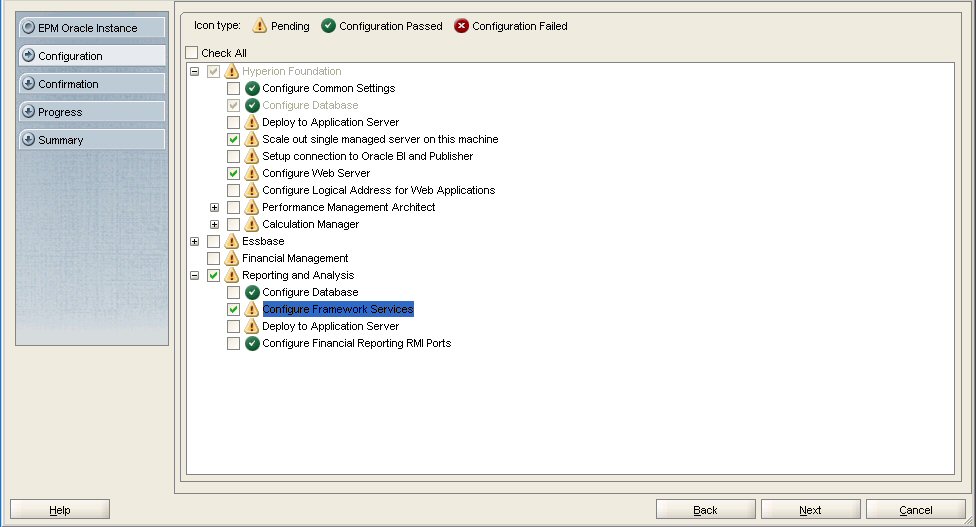Go Back to previous page
Image resolution: width=976 pixels, height=527 pixels.
tap(705, 510)
